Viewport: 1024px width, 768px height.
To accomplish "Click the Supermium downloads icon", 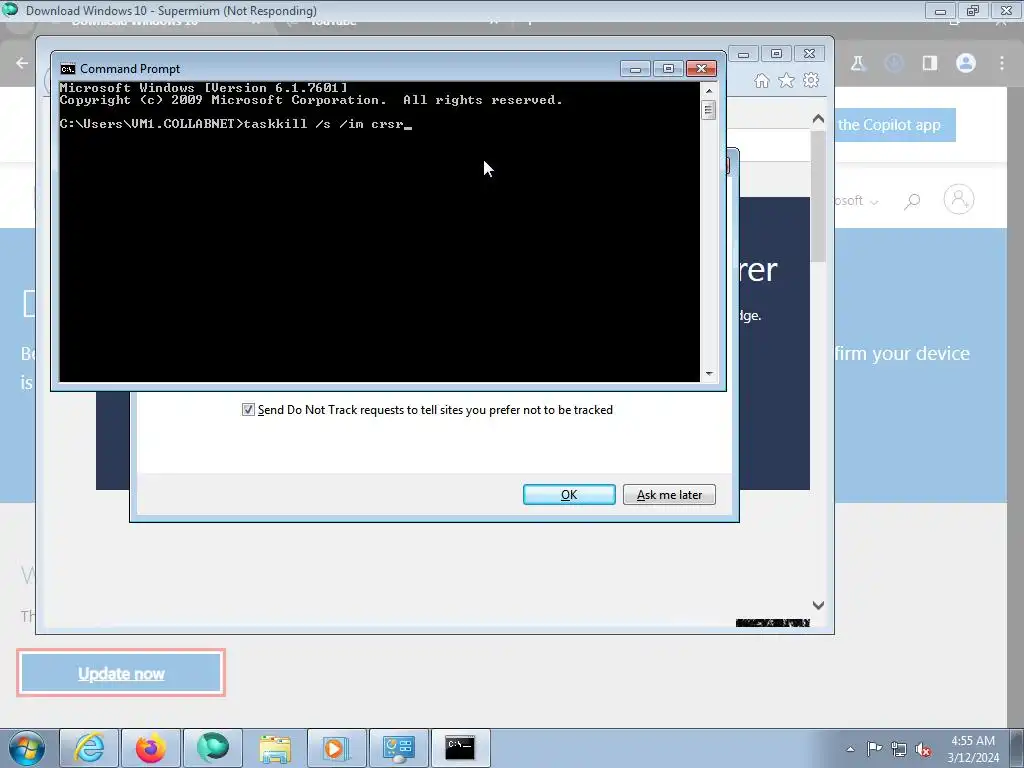I will [x=894, y=63].
